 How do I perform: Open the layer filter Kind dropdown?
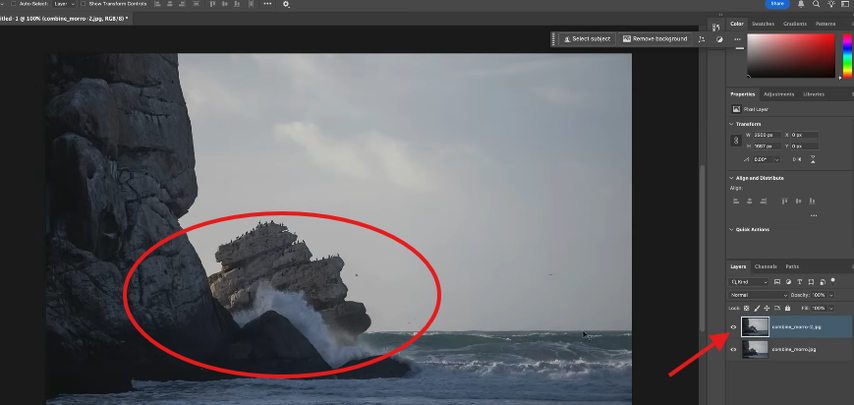click(x=749, y=282)
